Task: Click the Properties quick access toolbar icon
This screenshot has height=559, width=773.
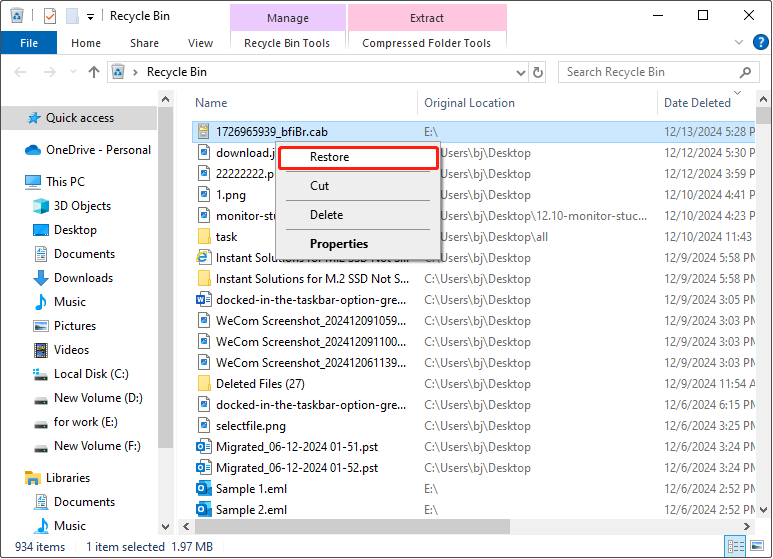Action: tap(50, 16)
